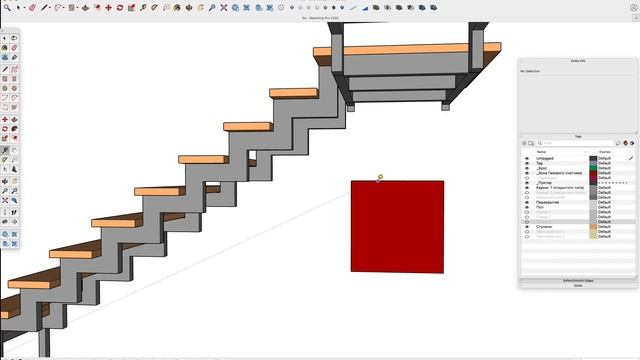Select the Перекрытие tag row name
640x360 pixels.
[547, 202]
